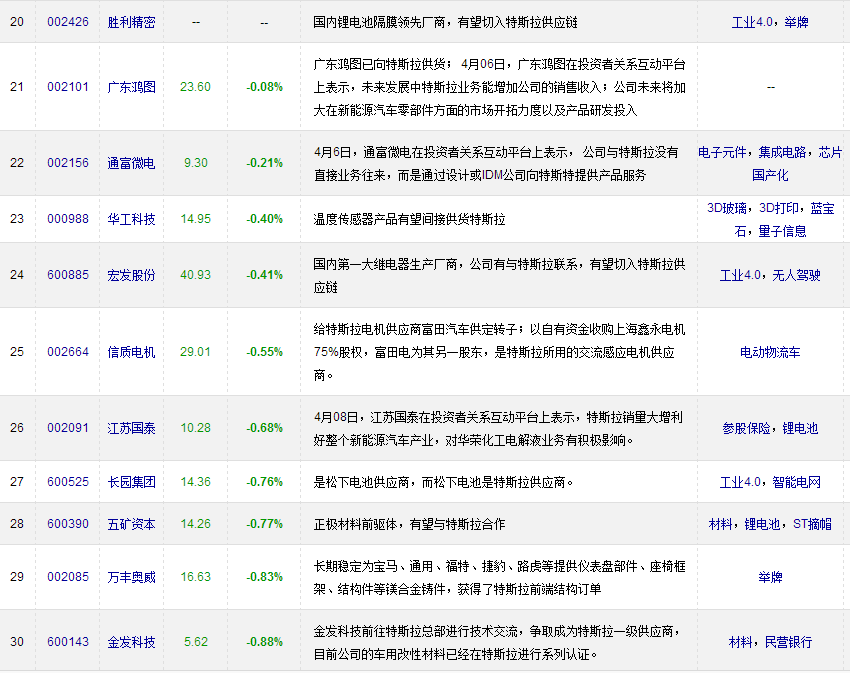850x673 pixels.
Task: Click the 举牌 tag in the 万丰奥威 row
Action: [770, 577]
